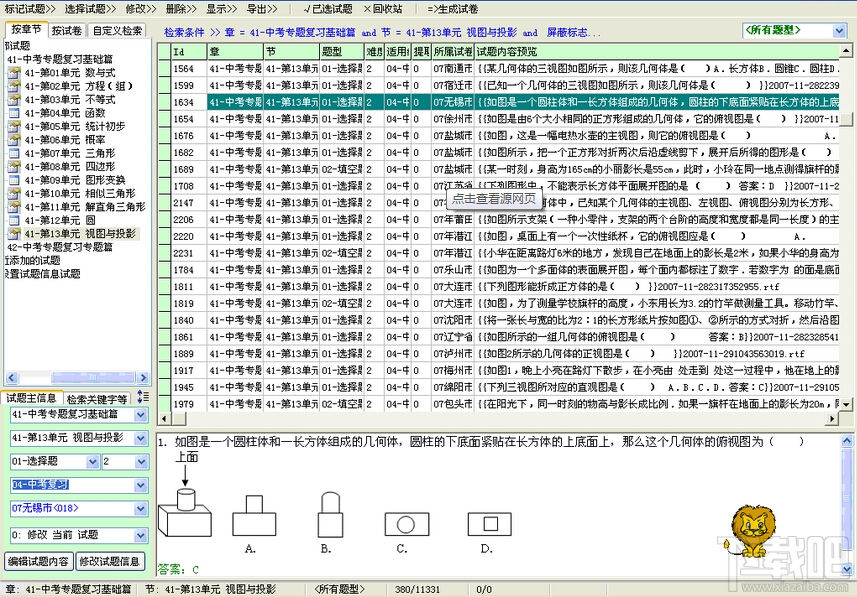Click the 修改试题信息 button
The width and height of the screenshot is (857, 597).
coord(110,561)
